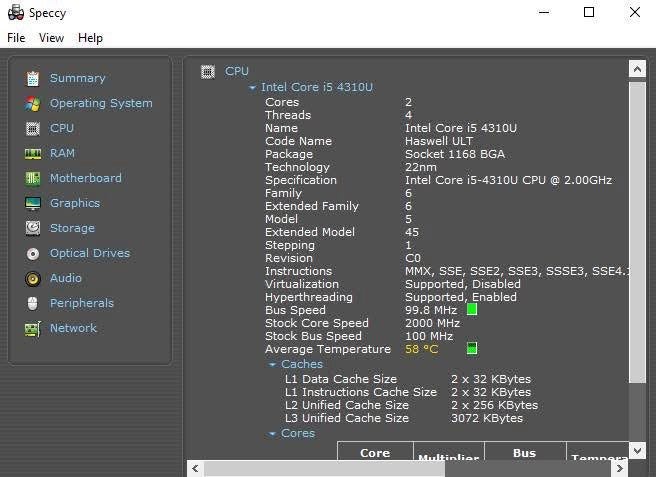This screenshot has height=477, width=656.
Task: Open the RAM section
Action: 62,153
